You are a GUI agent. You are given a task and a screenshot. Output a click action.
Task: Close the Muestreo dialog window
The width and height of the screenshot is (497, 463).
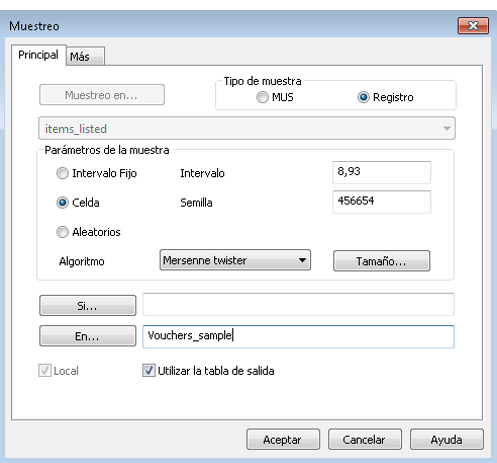coord(473,26)
